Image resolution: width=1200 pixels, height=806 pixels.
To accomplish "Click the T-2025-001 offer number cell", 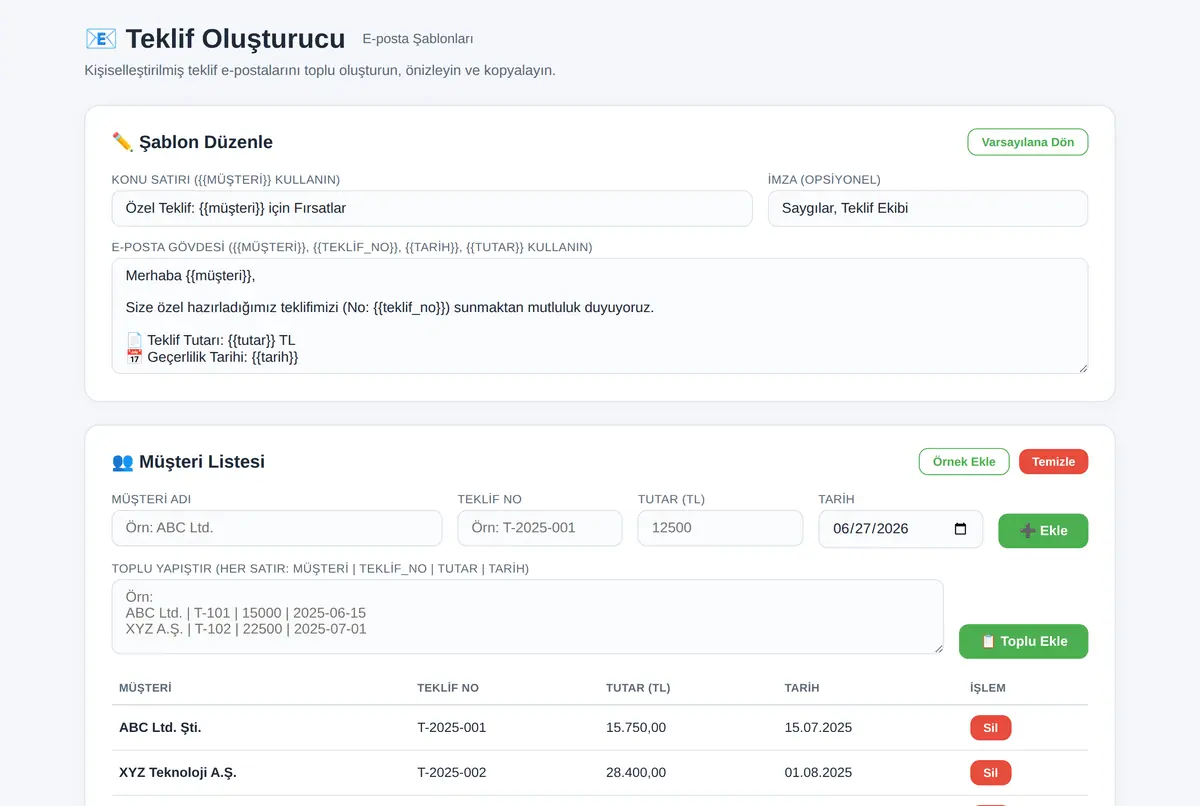I will coord(452,728).
